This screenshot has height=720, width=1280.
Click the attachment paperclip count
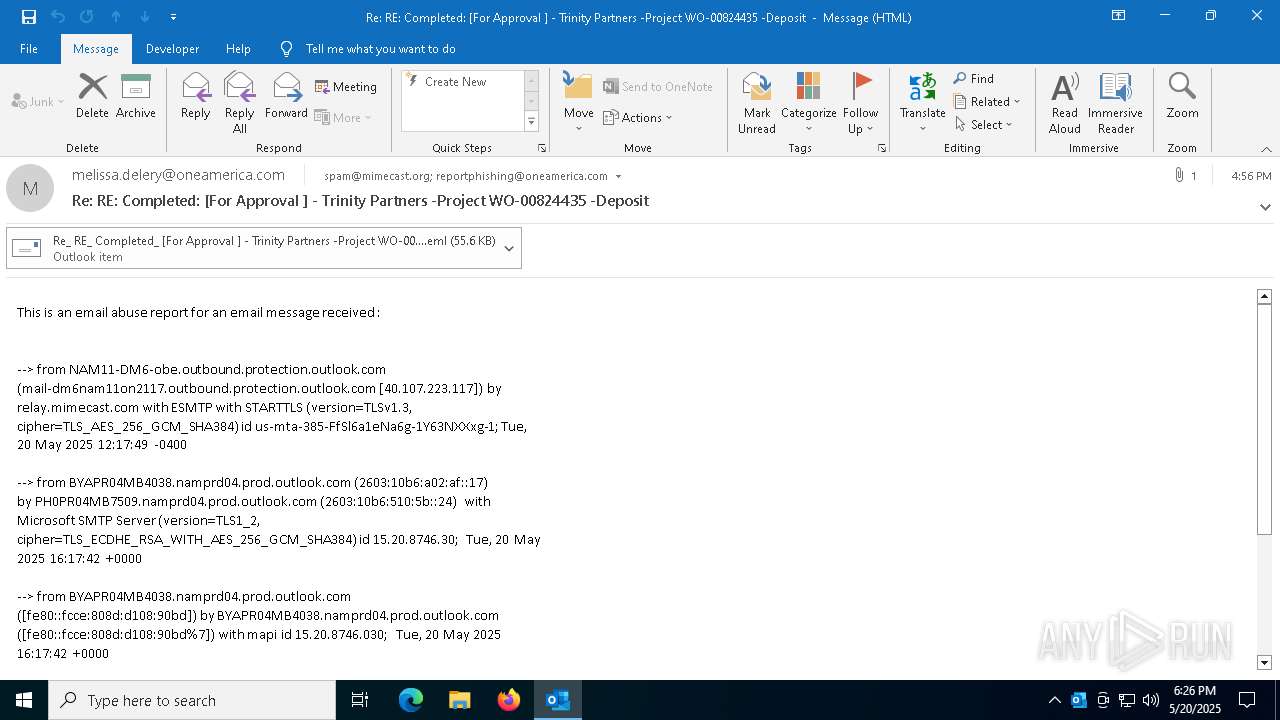[1185, 175]
